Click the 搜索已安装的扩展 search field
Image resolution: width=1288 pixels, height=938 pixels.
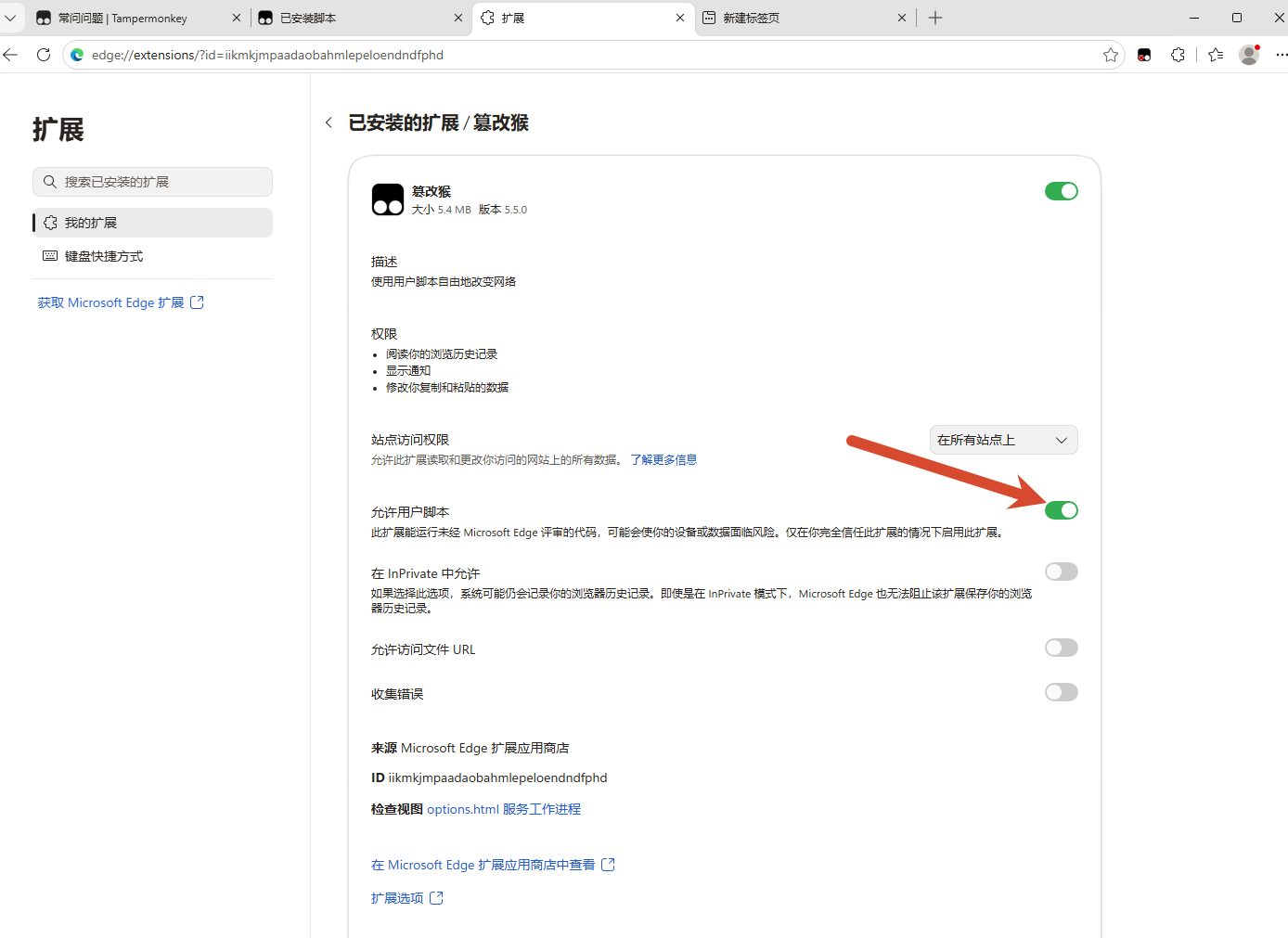152,182
